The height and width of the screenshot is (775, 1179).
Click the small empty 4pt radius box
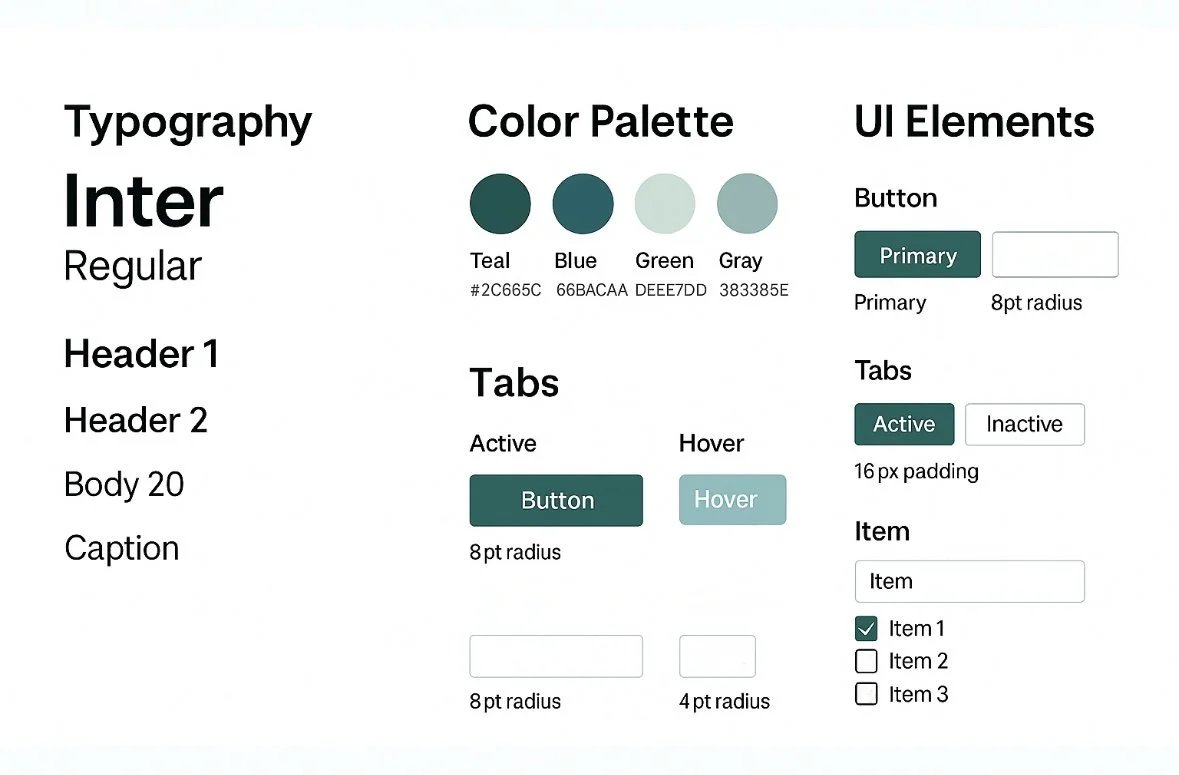pos(717,657)
